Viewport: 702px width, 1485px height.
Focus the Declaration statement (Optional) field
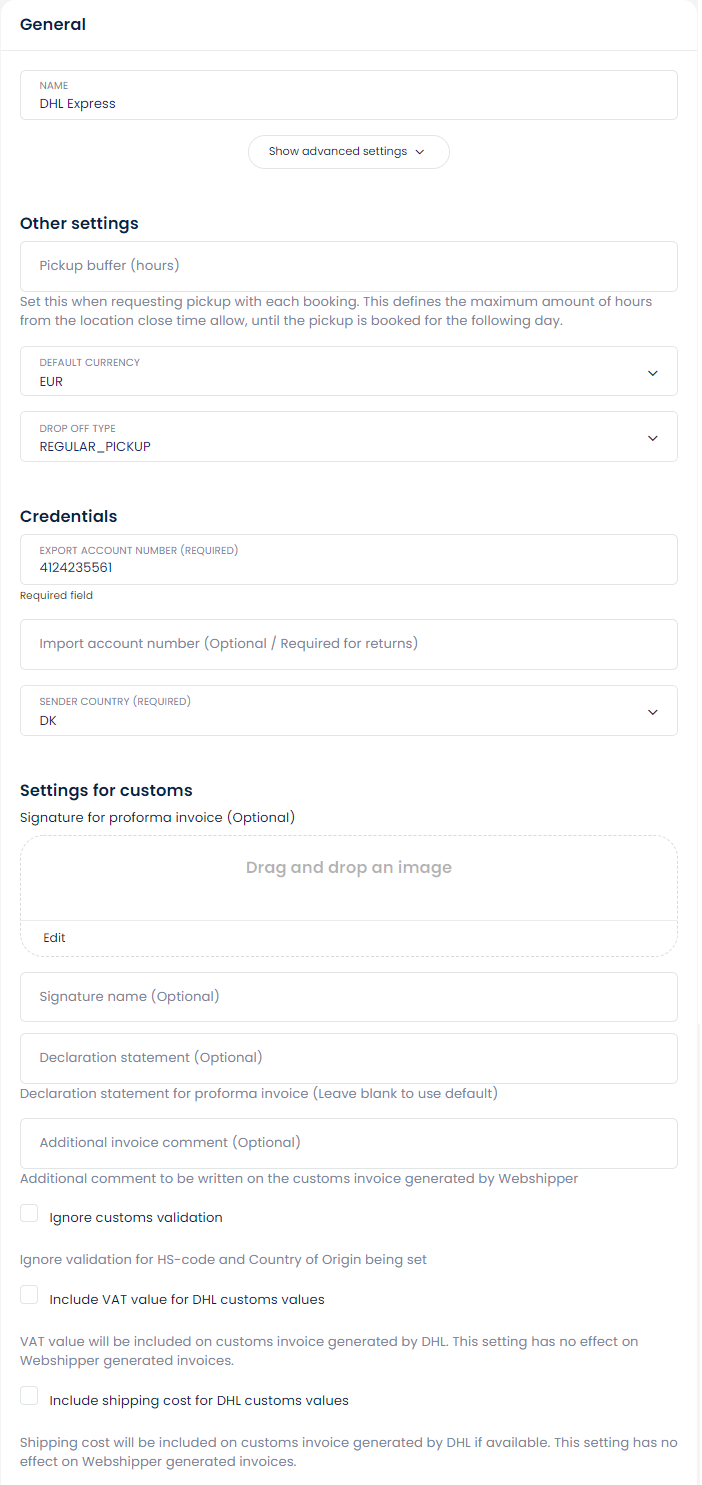pos(348,1058)
